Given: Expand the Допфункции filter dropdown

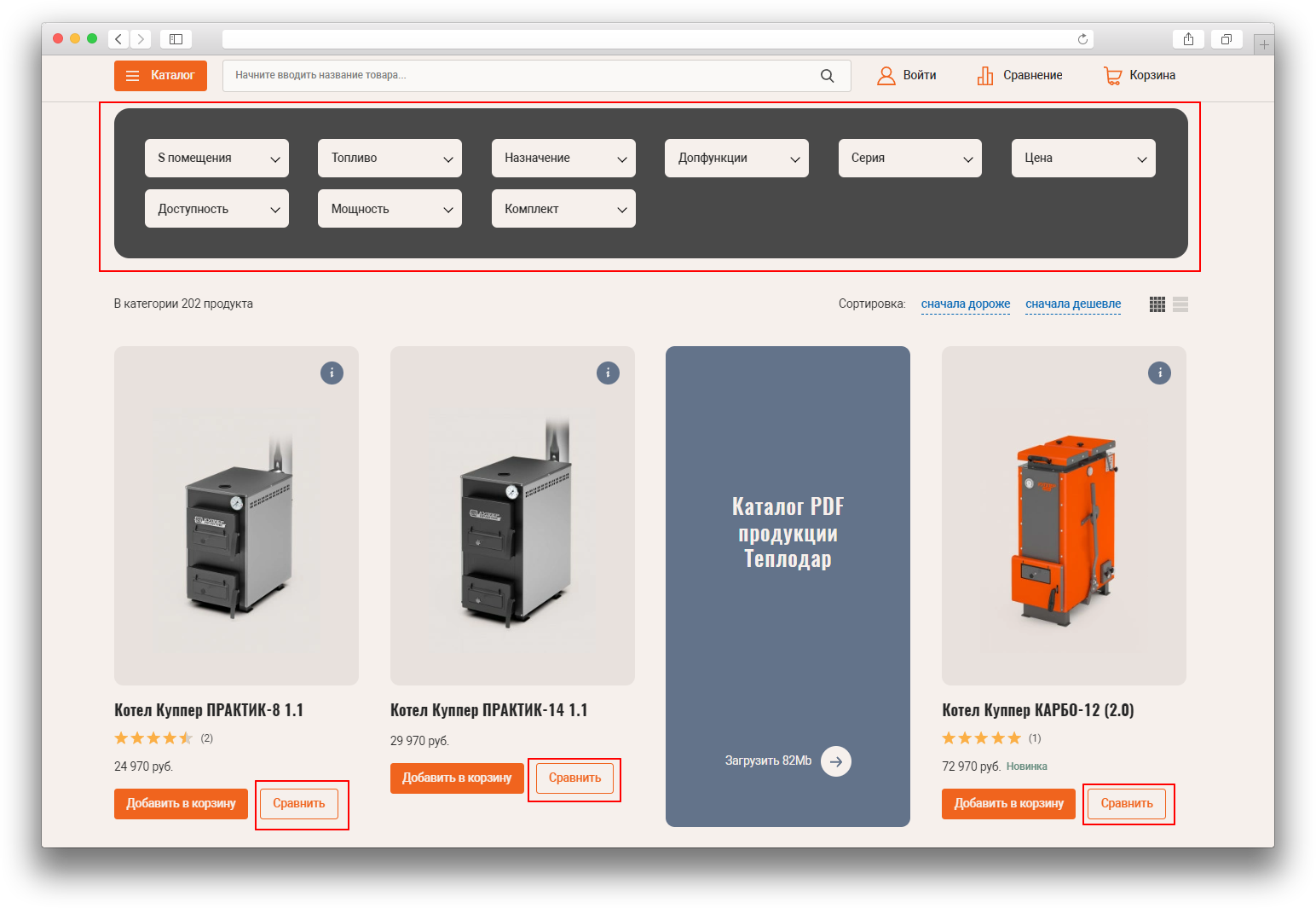Looking at the screenshot, I should pyautogui.click(x=736, y=159).
